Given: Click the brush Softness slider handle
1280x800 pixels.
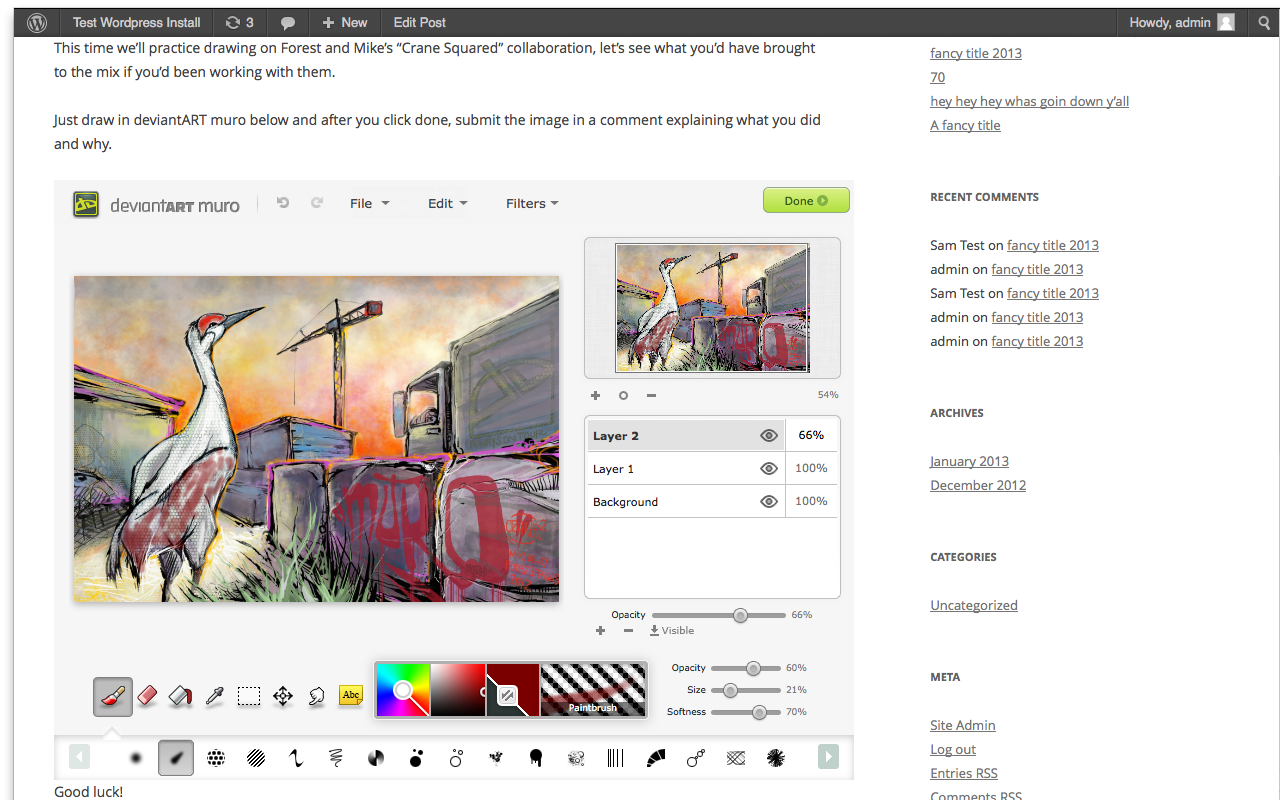Looking at the screenshot, I should click(x=759, y=712).
